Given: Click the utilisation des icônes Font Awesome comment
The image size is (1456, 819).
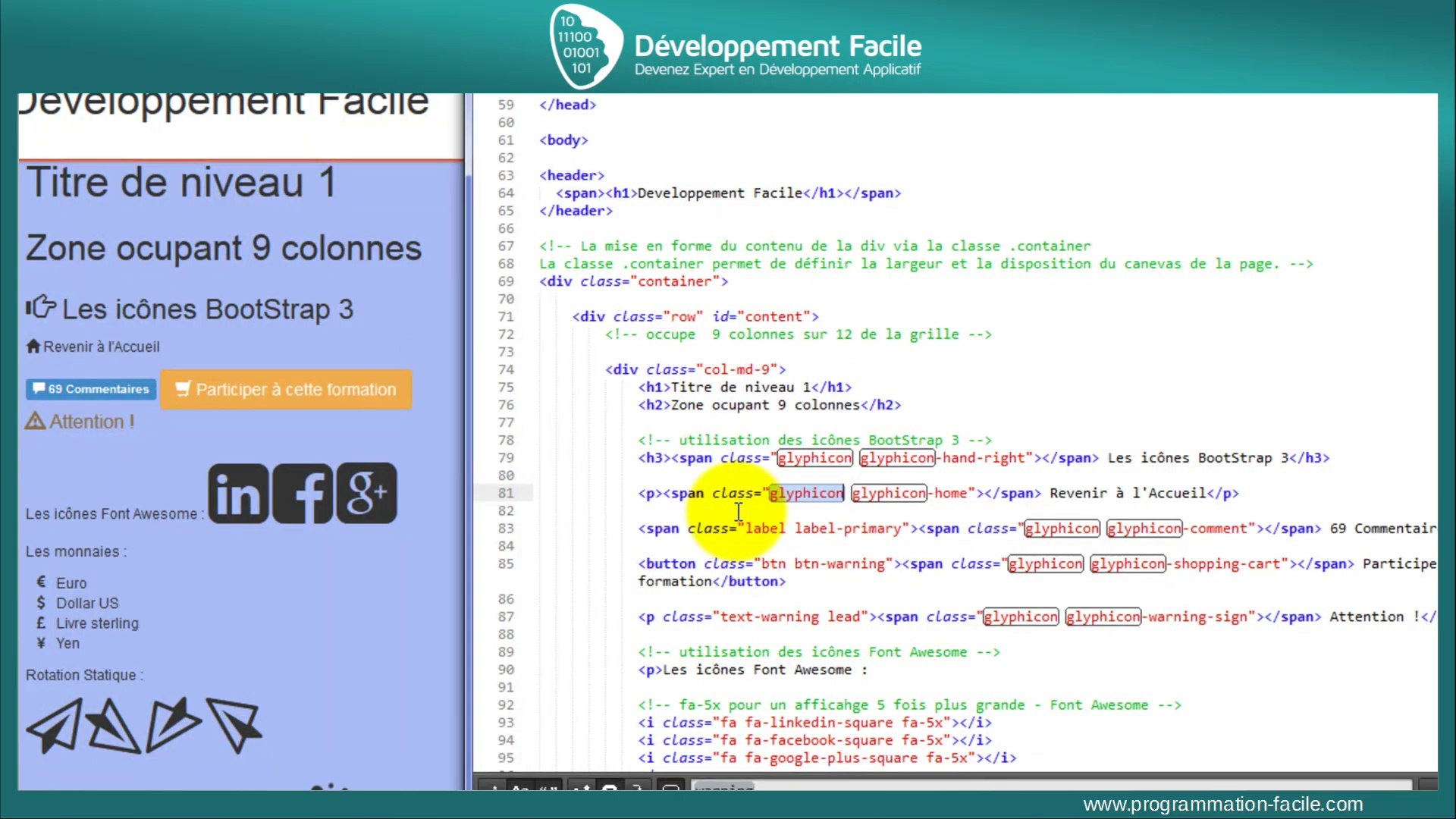Looking at the screenshot, I should [x=819, y=652].
